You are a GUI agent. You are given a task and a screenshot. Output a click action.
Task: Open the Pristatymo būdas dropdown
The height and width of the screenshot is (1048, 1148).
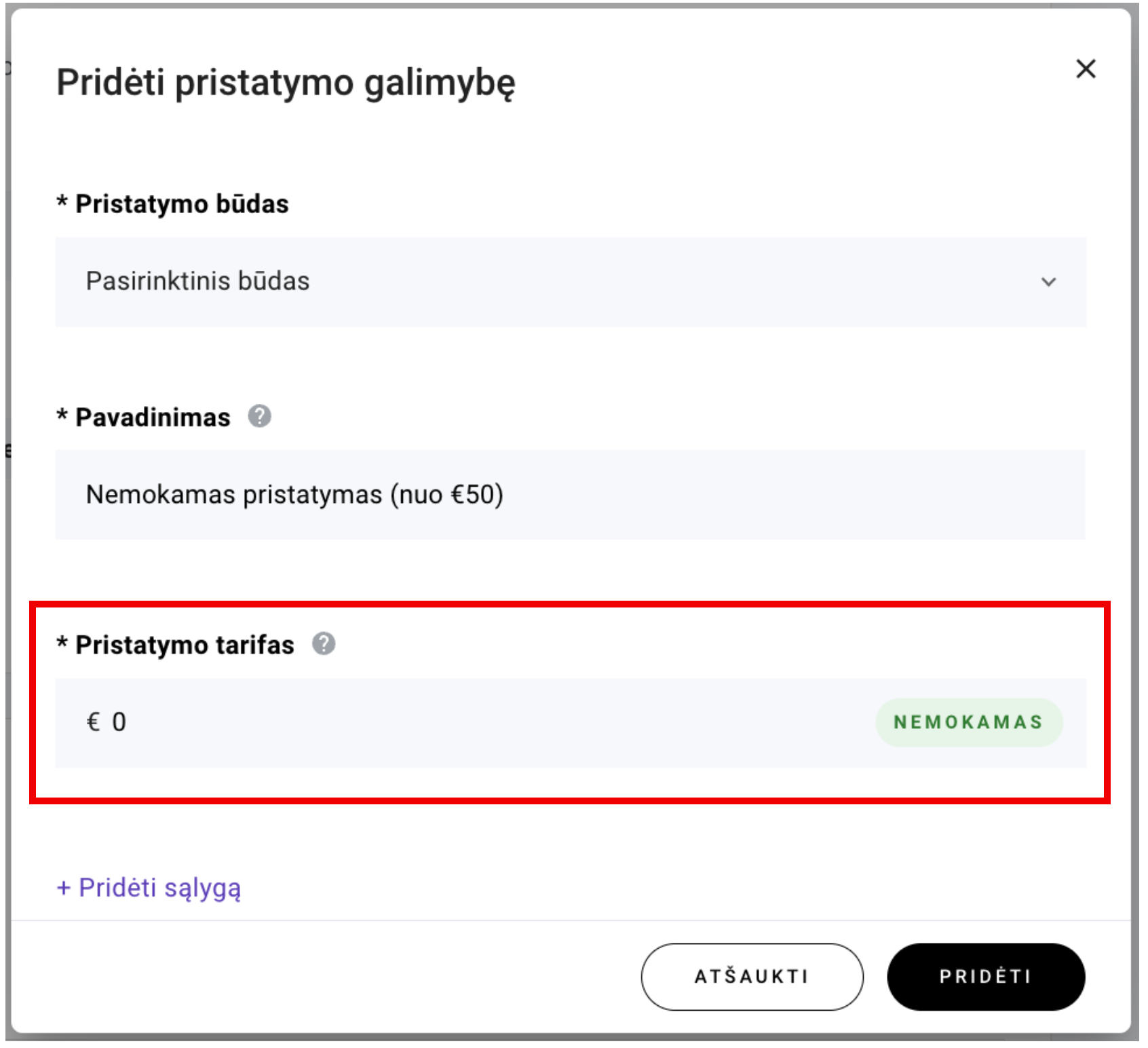pos(570,282)
